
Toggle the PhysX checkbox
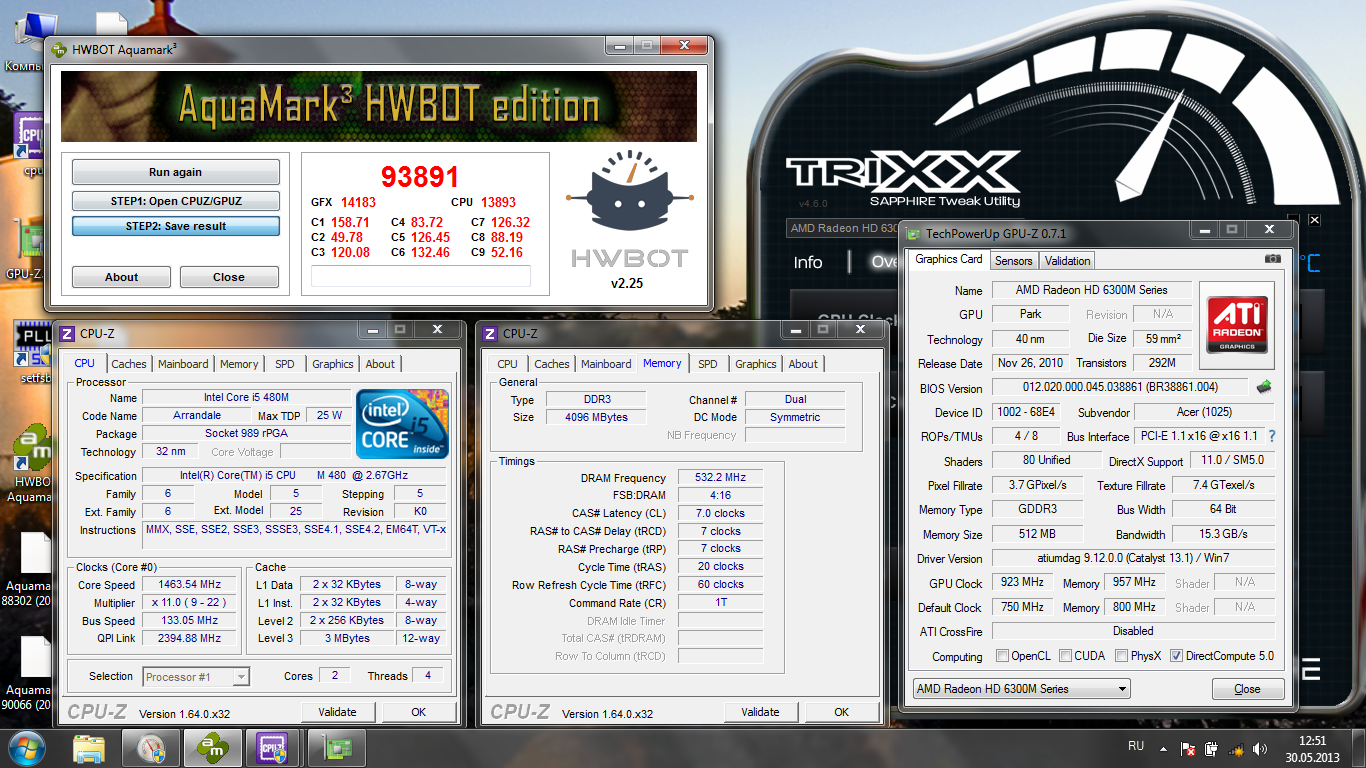(1122, 656)
